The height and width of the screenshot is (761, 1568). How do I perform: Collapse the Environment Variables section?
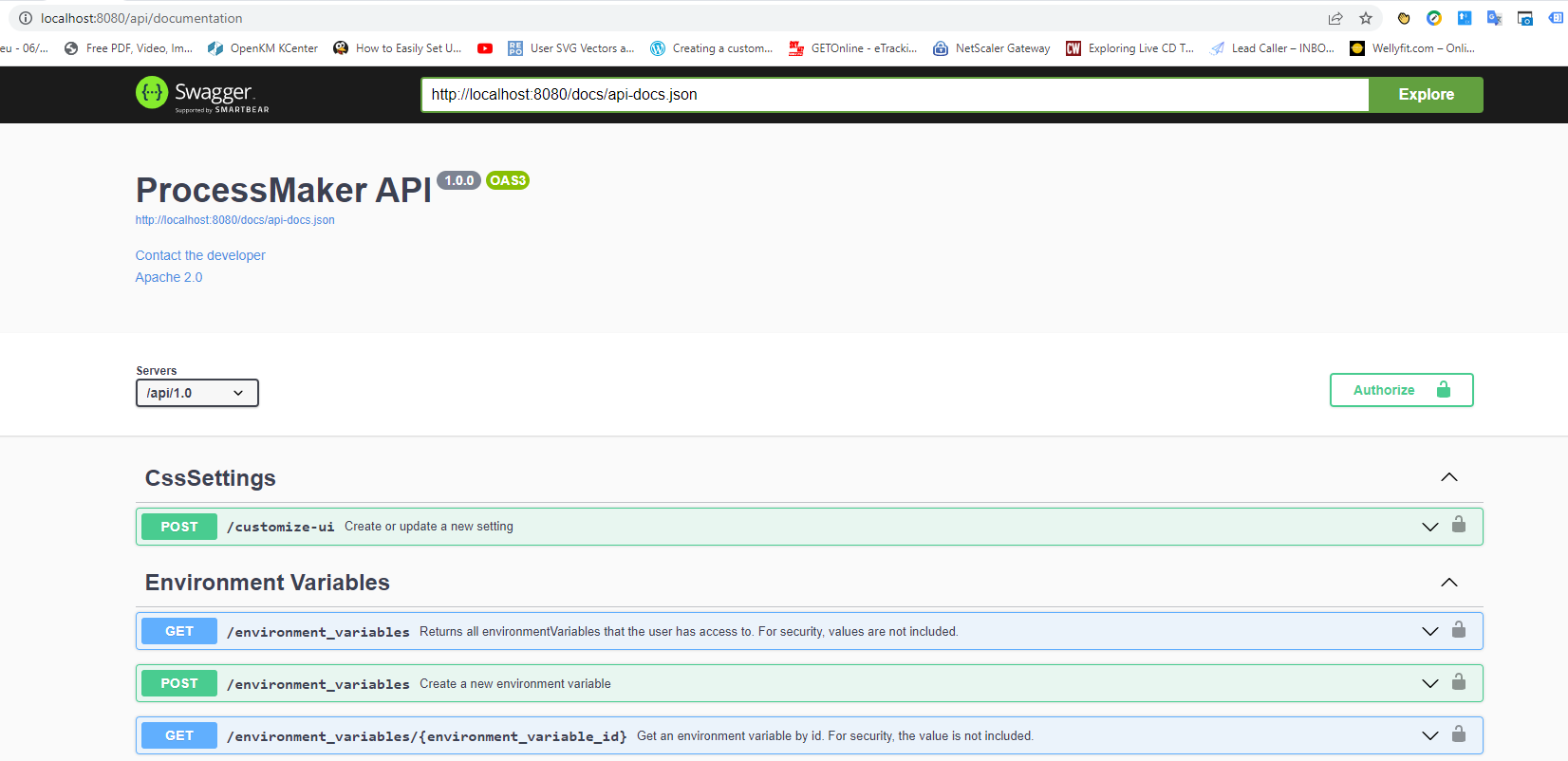[1448, 583]
